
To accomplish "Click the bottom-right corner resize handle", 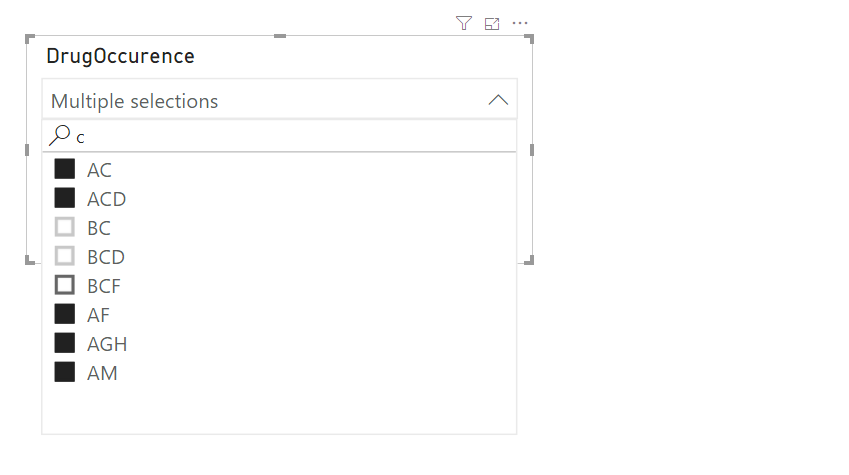I will pos(529,260).
